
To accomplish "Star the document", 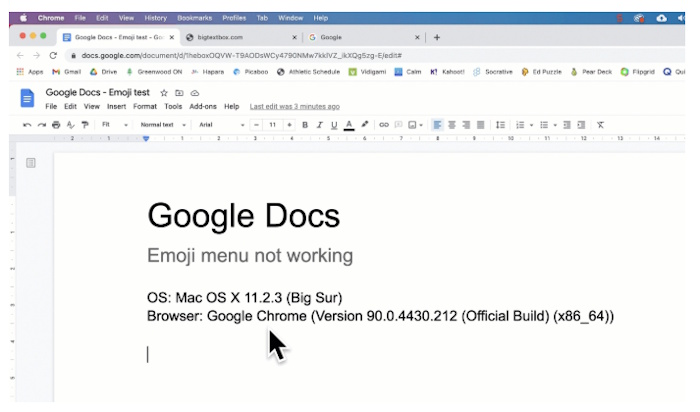I will (x=164, y=93).
